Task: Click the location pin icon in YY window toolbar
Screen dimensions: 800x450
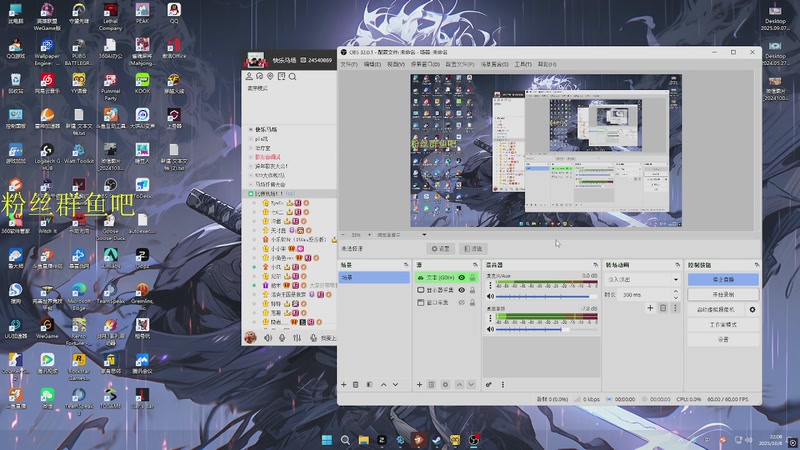Action: tap(270, 77)
